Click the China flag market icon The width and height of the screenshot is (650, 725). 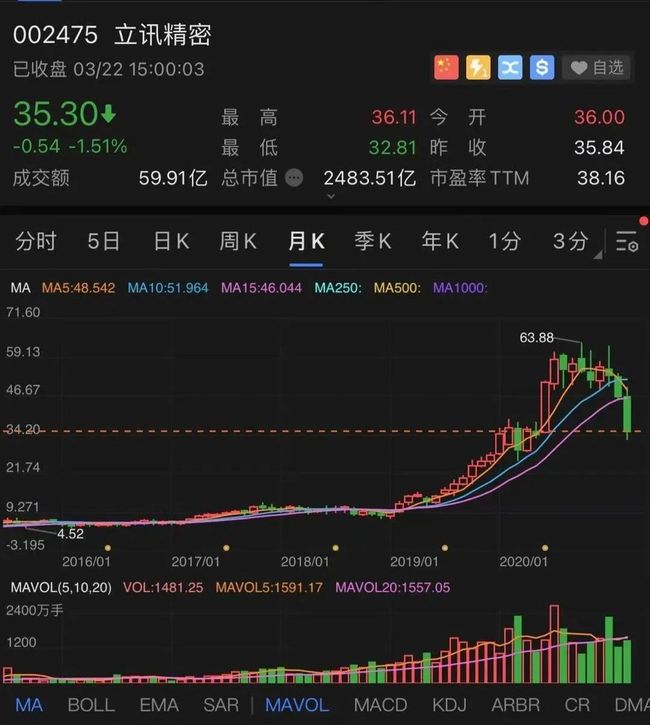pos(446,67)
